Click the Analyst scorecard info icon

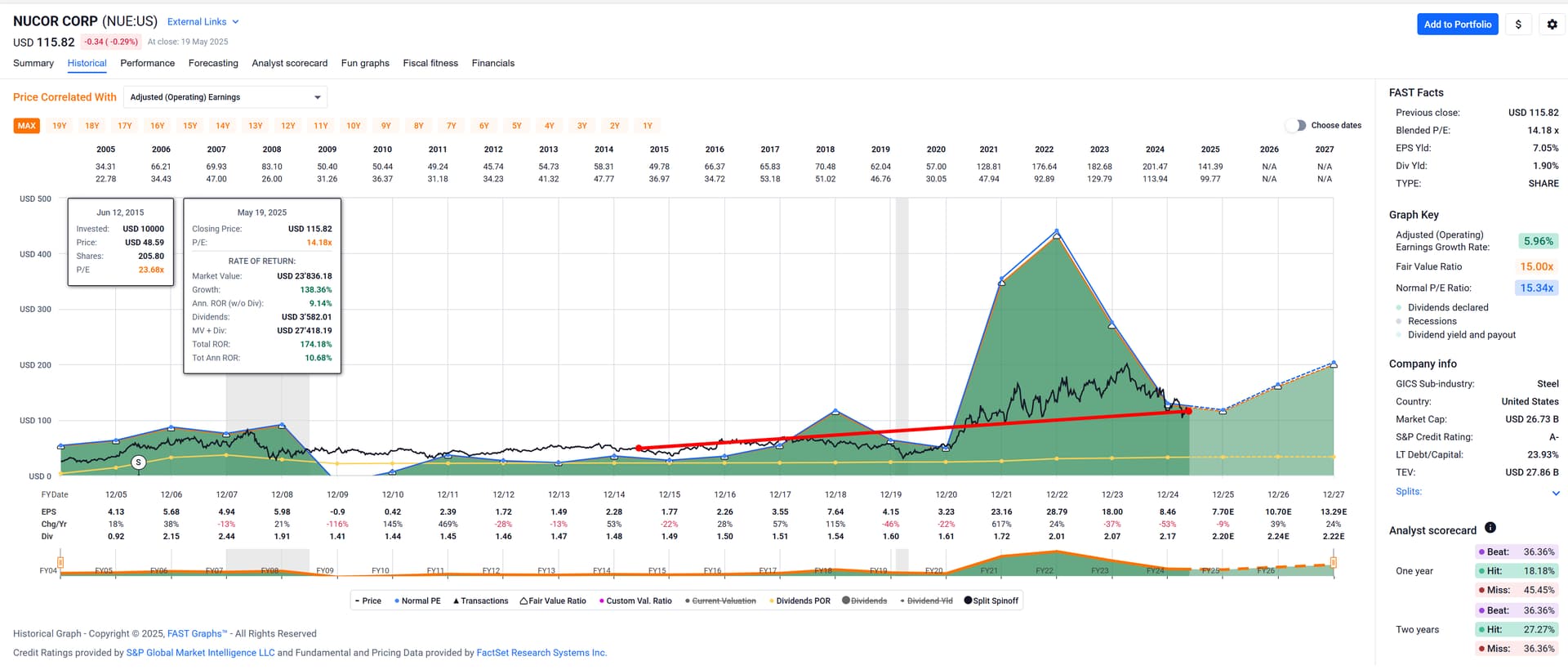pyautogui.click(x=1490, y=528)
